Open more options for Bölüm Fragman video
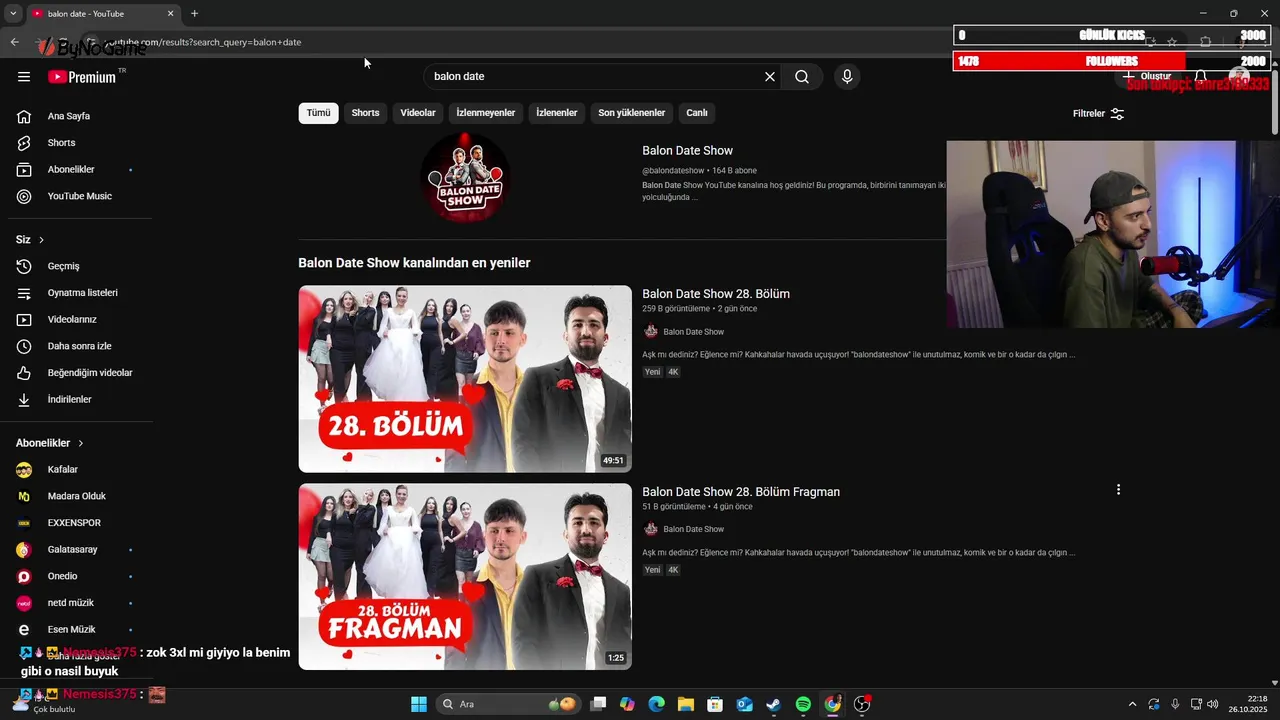Viewport: 1280px width, 720px height. (x=1118, y=490)
